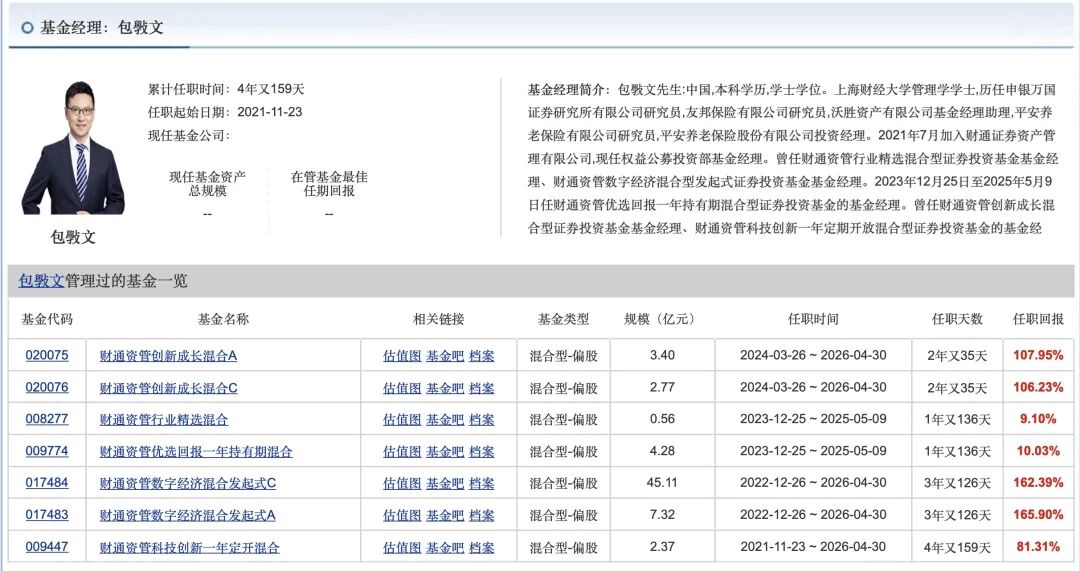The width and height of the screenshot is (1080, 571).
Task: Select the 任职天数 column header
Action: 957,319
